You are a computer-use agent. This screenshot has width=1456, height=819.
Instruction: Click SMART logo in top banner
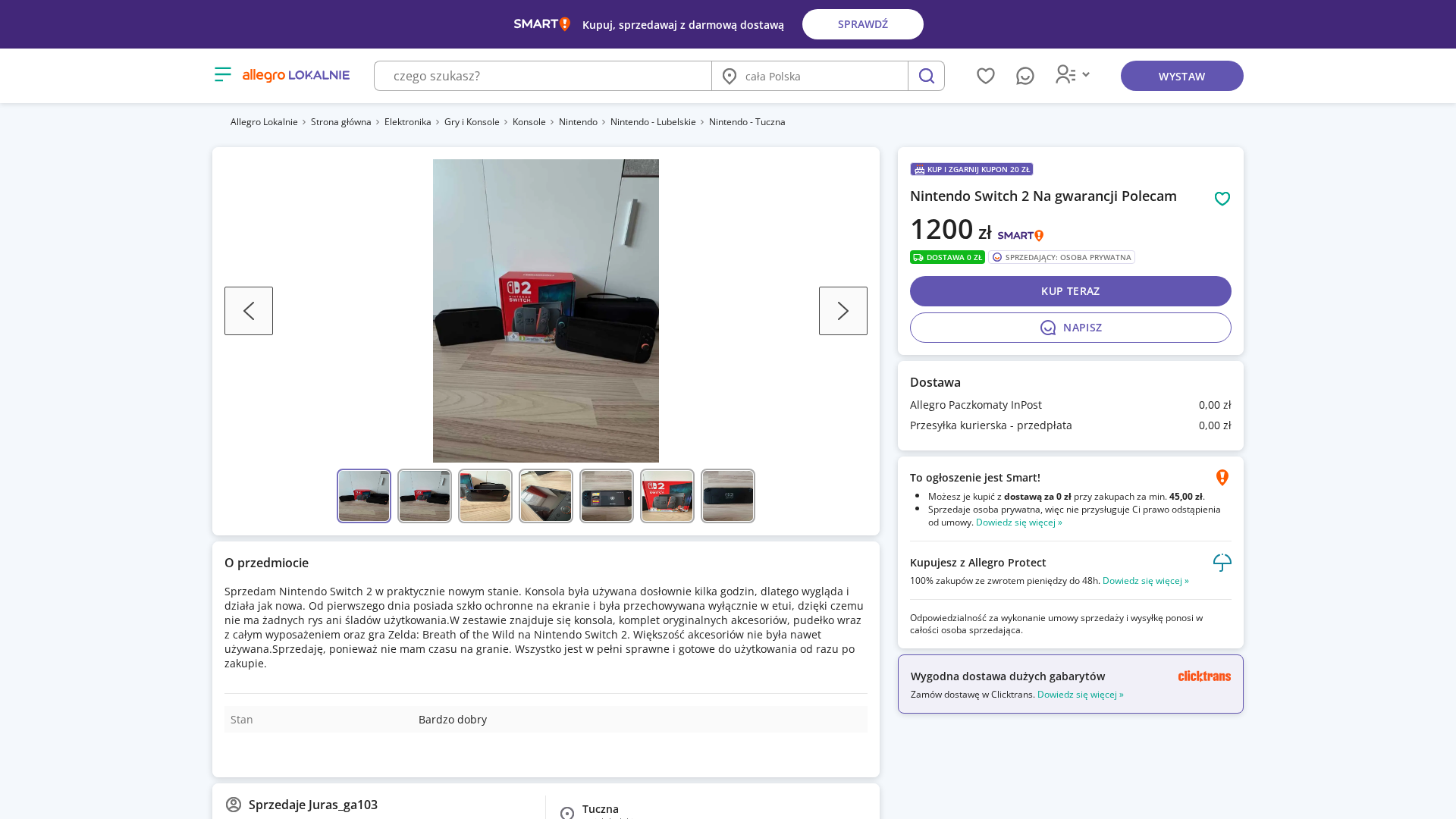tap(541, 24)
